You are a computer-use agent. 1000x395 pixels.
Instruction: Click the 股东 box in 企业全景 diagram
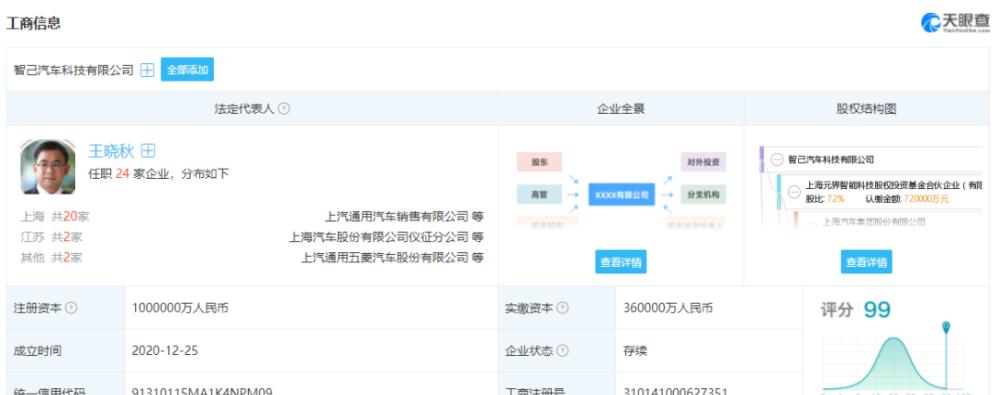(540, 162)
